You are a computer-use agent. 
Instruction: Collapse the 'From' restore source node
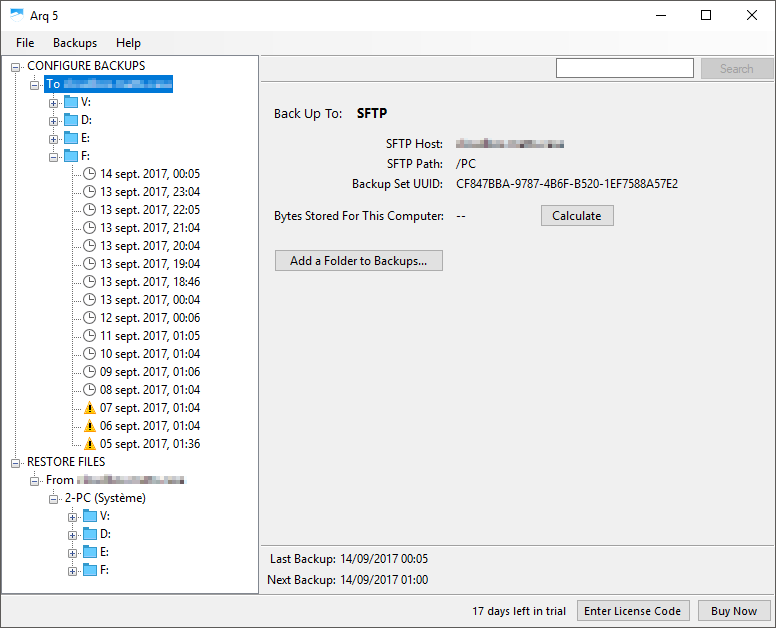point(35,481)
